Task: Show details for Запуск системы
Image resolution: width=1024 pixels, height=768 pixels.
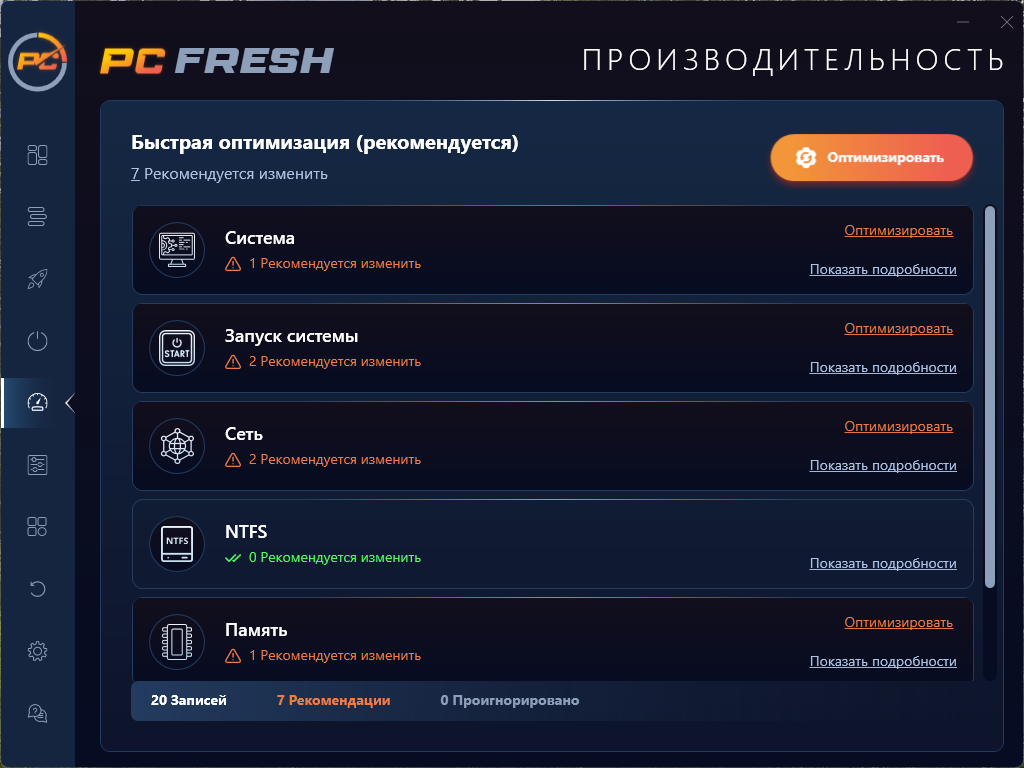Action: (883, 368)
